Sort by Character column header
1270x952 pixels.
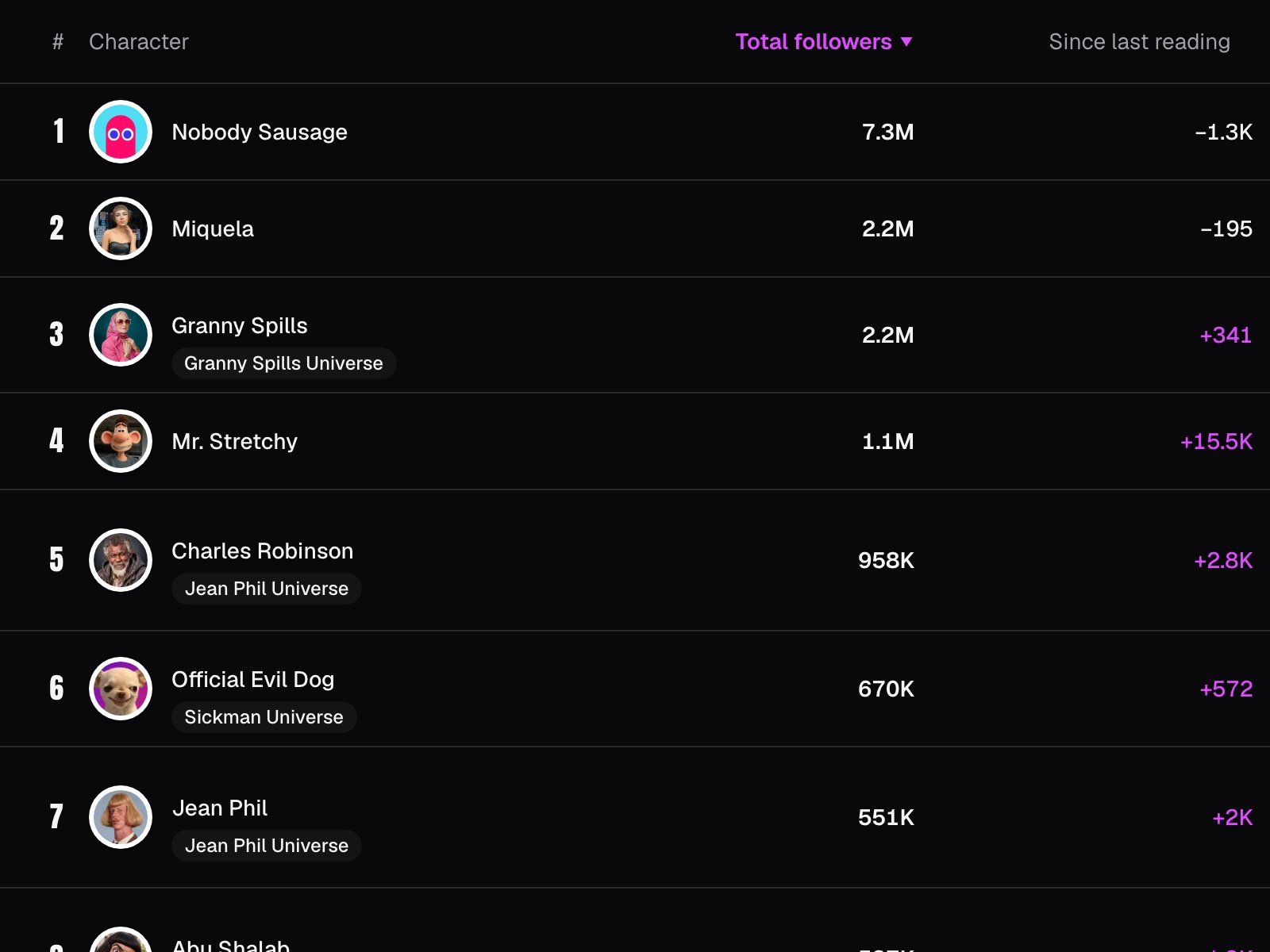[x=139, y=41]
